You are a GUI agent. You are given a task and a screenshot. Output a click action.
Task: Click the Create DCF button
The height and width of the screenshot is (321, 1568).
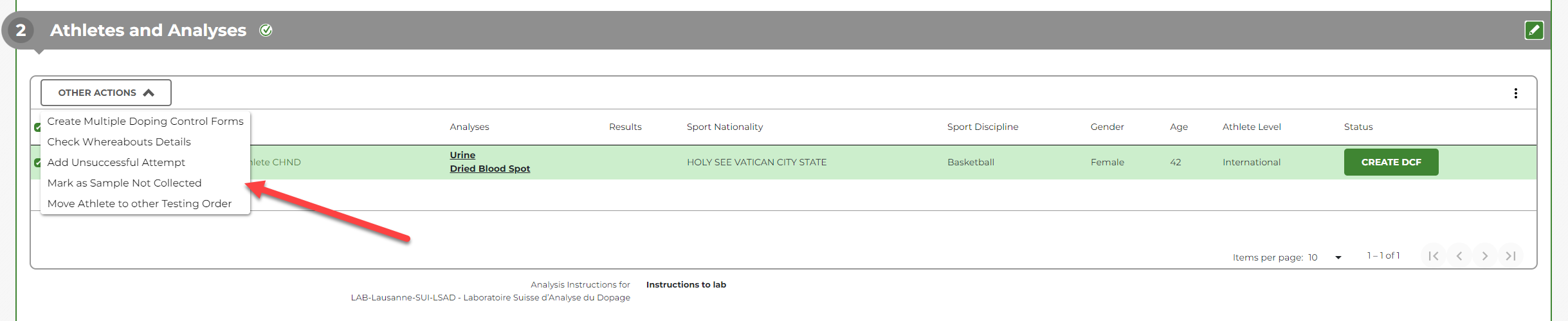(1391, 162)
